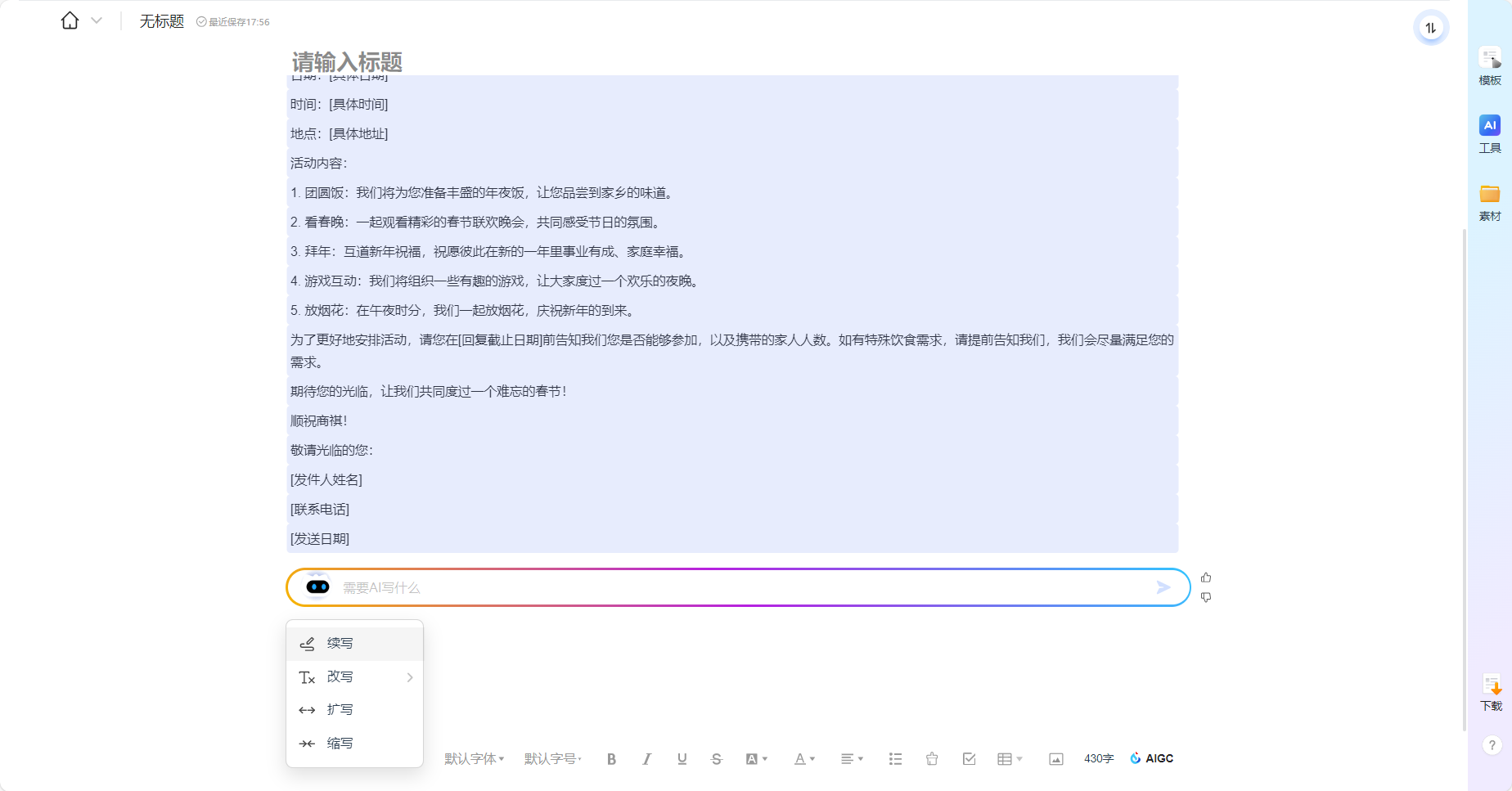This screenshot has width=1512, height=791.
Task: Open the 素材 materials folder
Action: pyautogui.click(x=1489, y=202)
